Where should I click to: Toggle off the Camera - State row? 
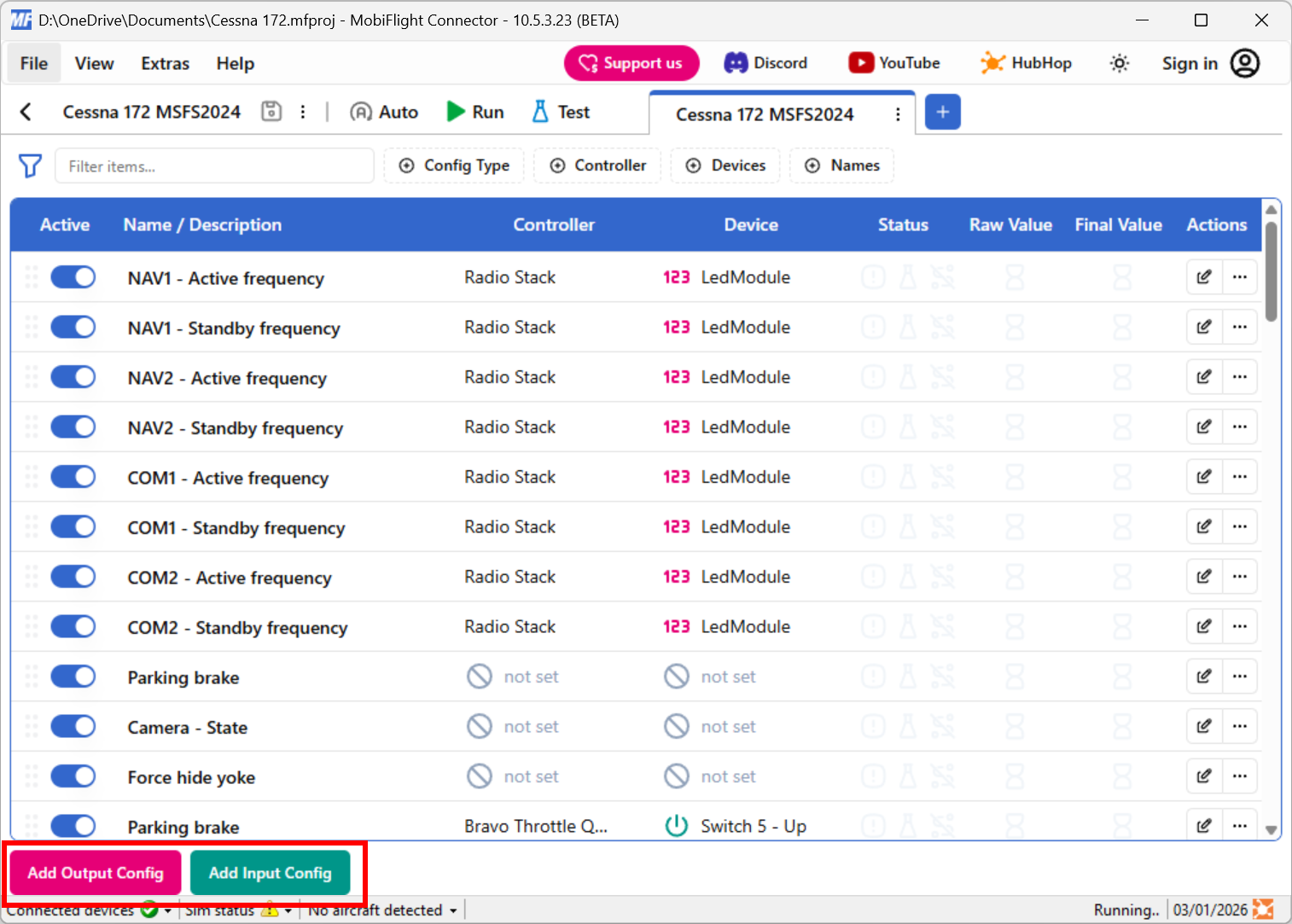pyautogui.click(x=73, y=726)
